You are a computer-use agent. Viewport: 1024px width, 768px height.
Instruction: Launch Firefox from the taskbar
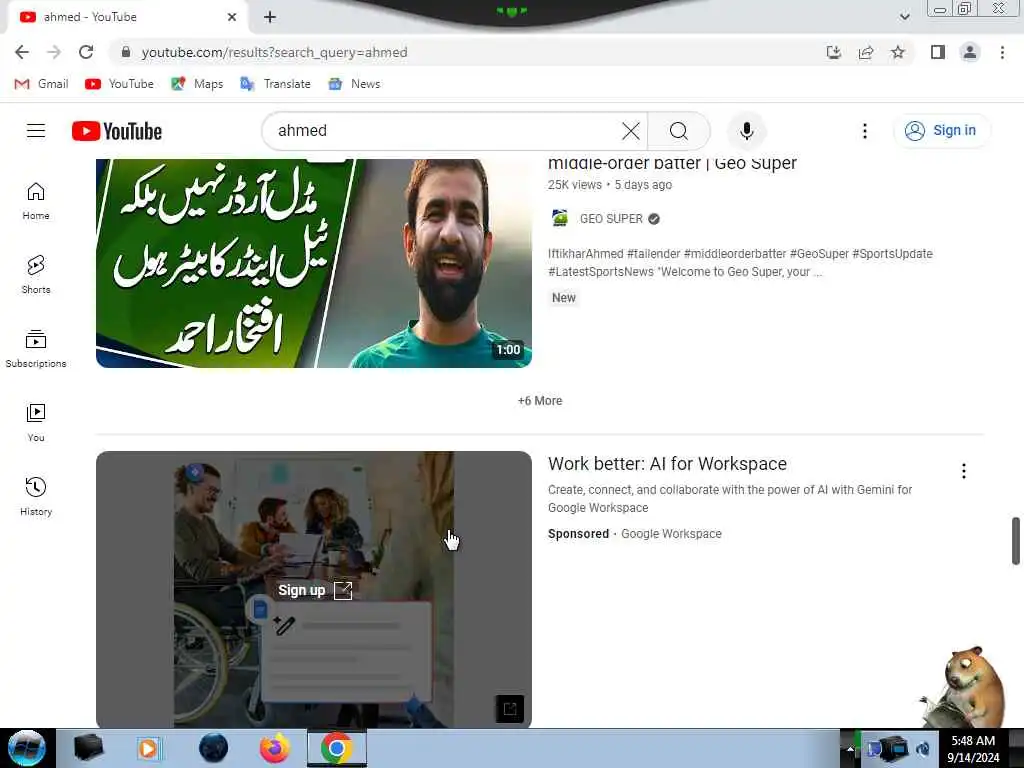tap(274, 748)
